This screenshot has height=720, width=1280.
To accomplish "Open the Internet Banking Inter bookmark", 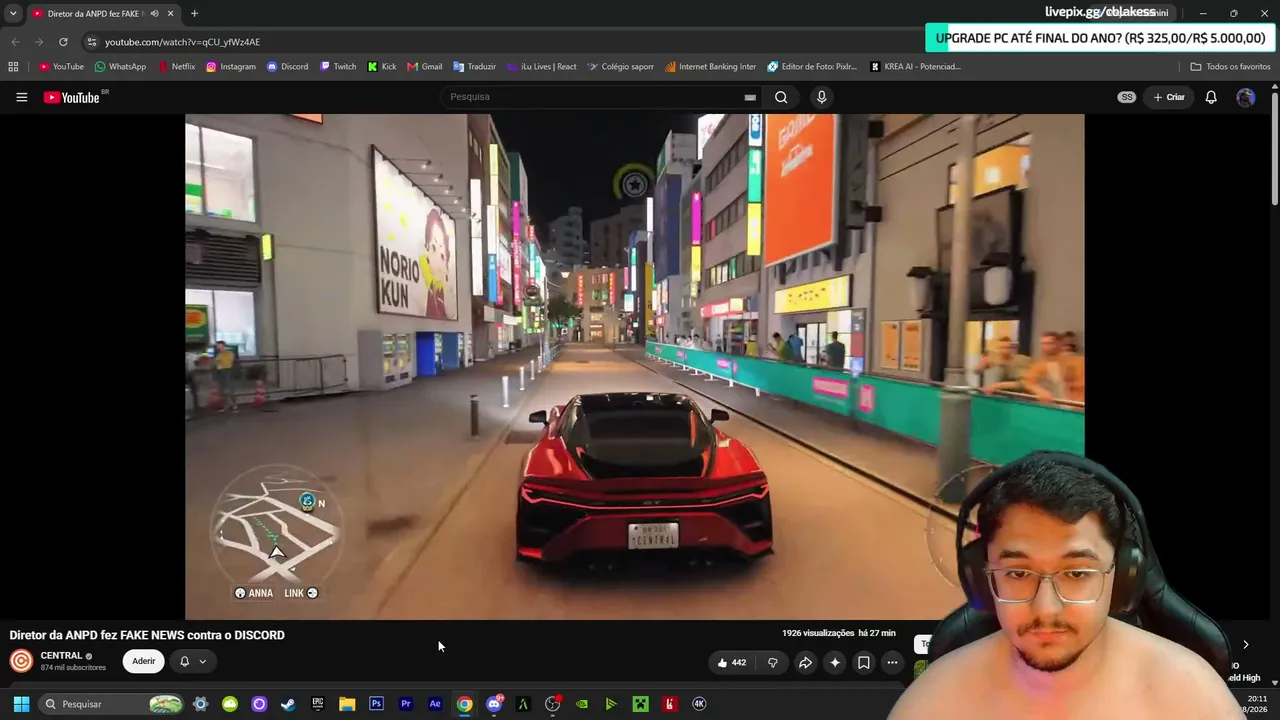I will [x=710, y=67].
